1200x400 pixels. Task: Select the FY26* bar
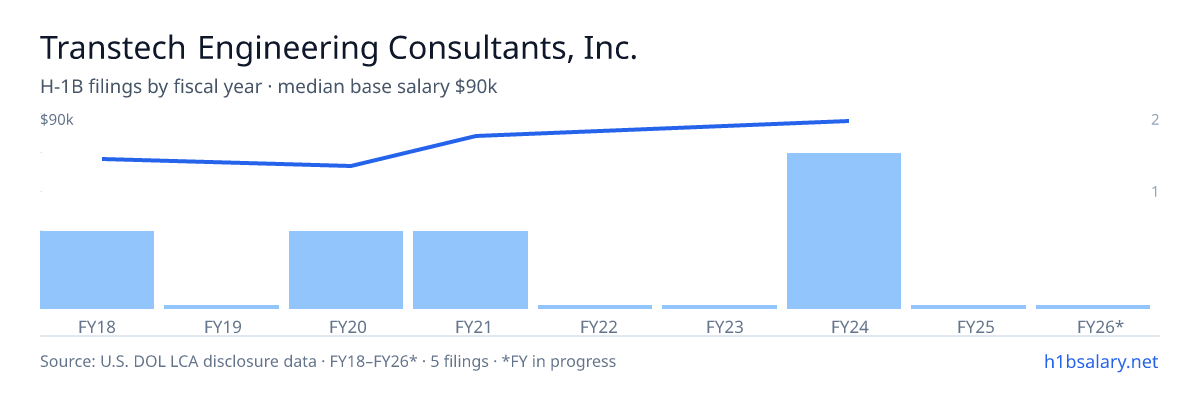[1093, 307]
